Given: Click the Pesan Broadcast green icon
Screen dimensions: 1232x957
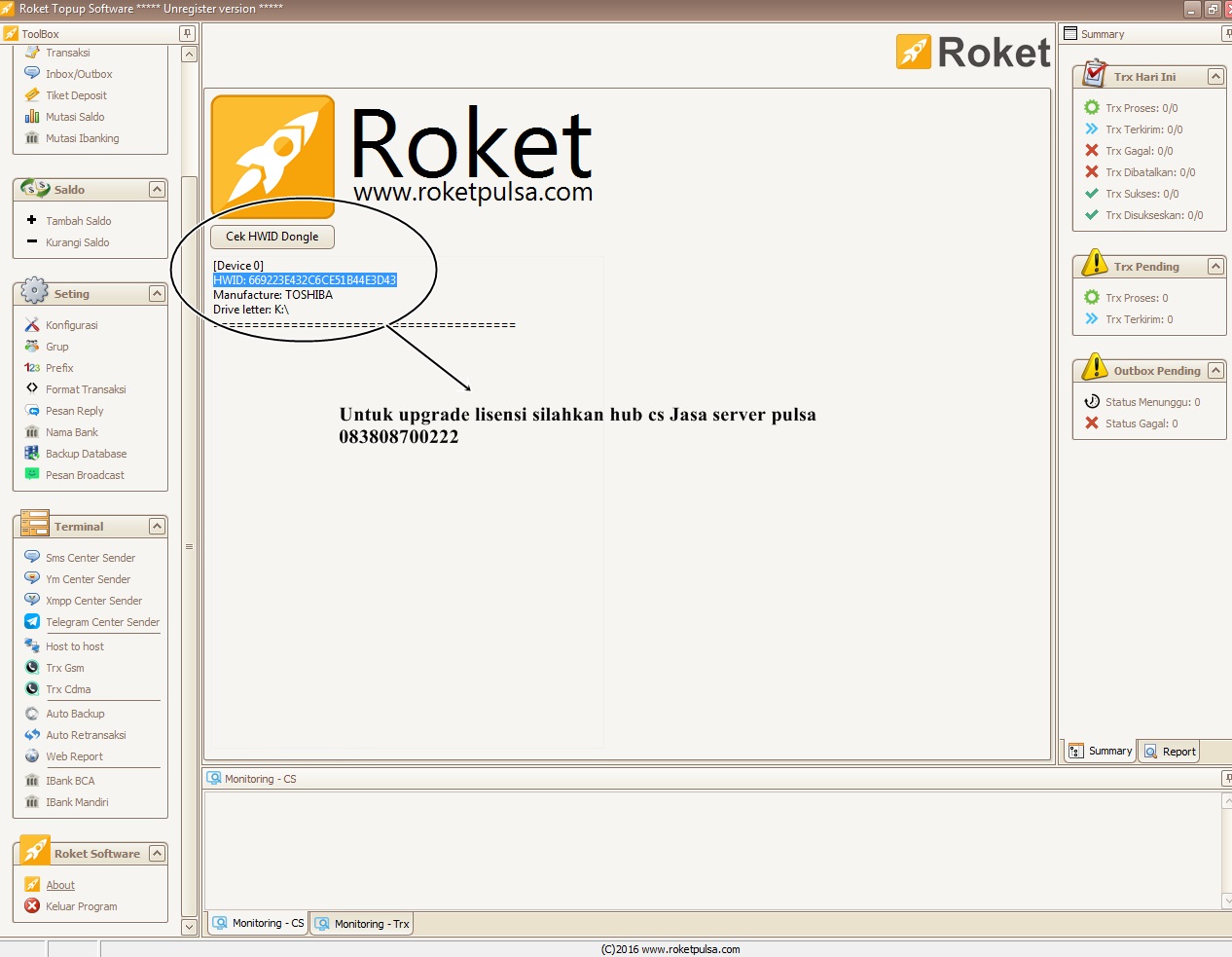Looking at the screenshot, I should (x=32, y=474).
